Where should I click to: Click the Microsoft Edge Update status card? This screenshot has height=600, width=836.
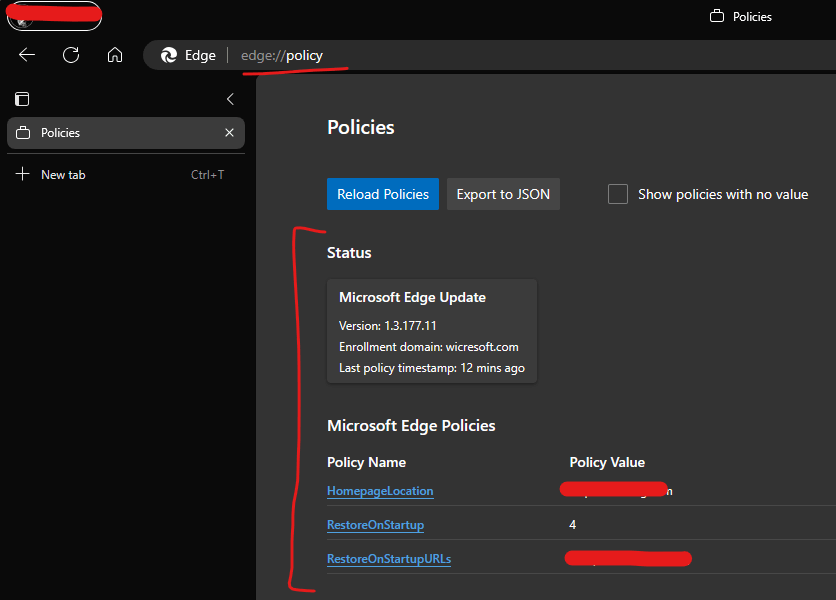click(x=432, y=332)
